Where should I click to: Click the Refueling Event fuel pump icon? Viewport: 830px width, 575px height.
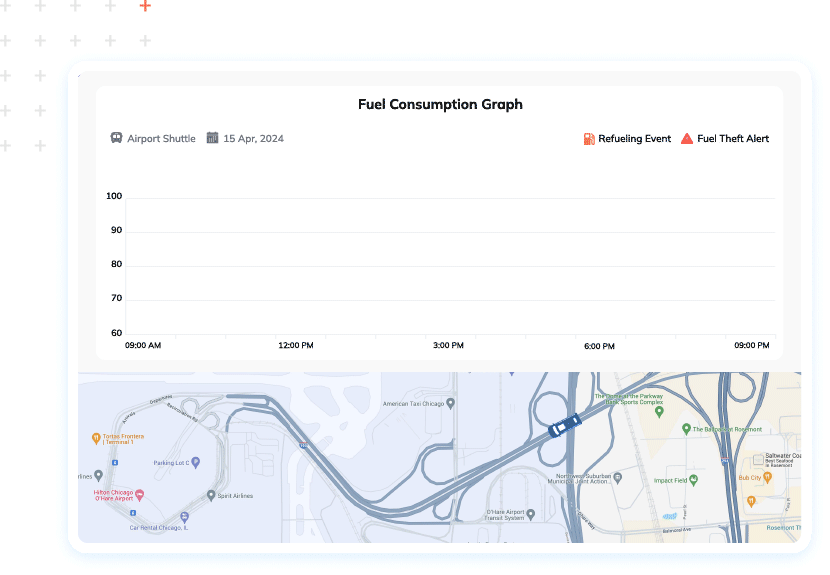(589, 139)
